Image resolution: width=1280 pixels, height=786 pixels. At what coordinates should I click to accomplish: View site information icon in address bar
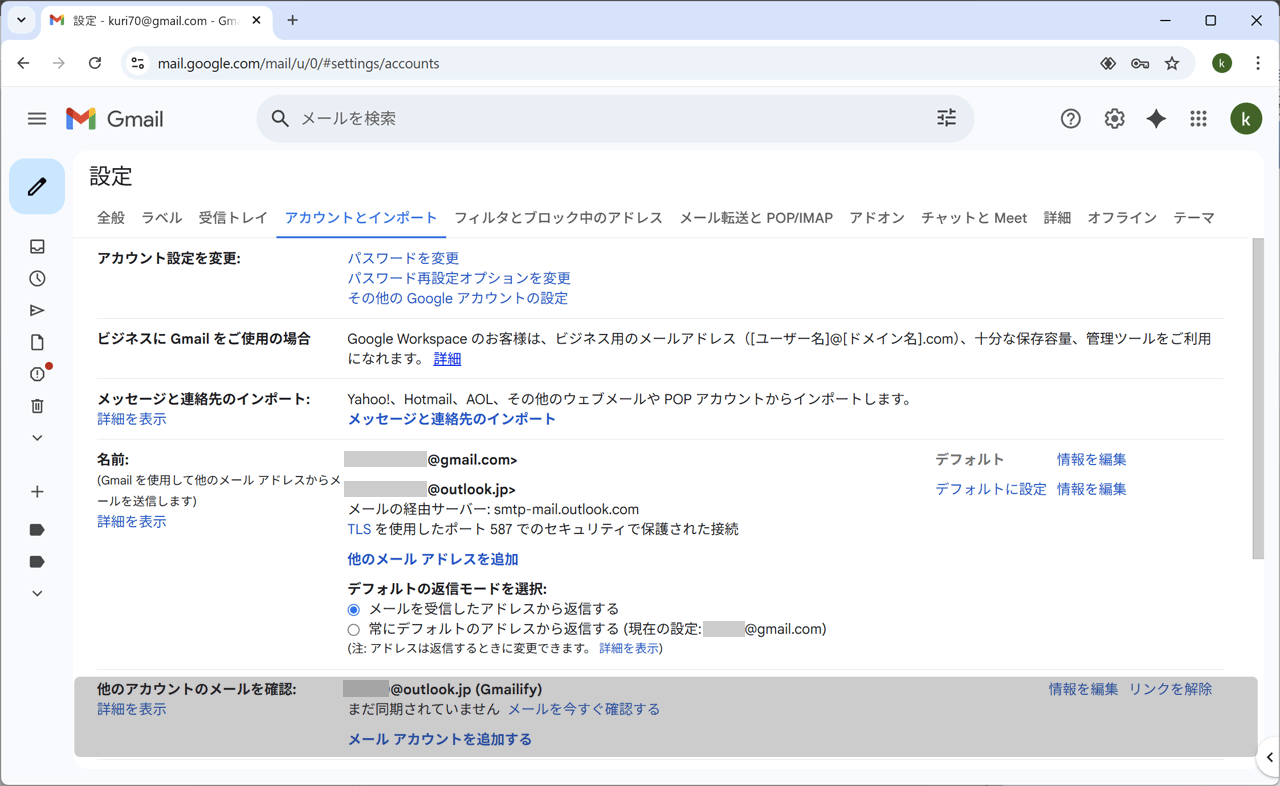click(138, 63)
